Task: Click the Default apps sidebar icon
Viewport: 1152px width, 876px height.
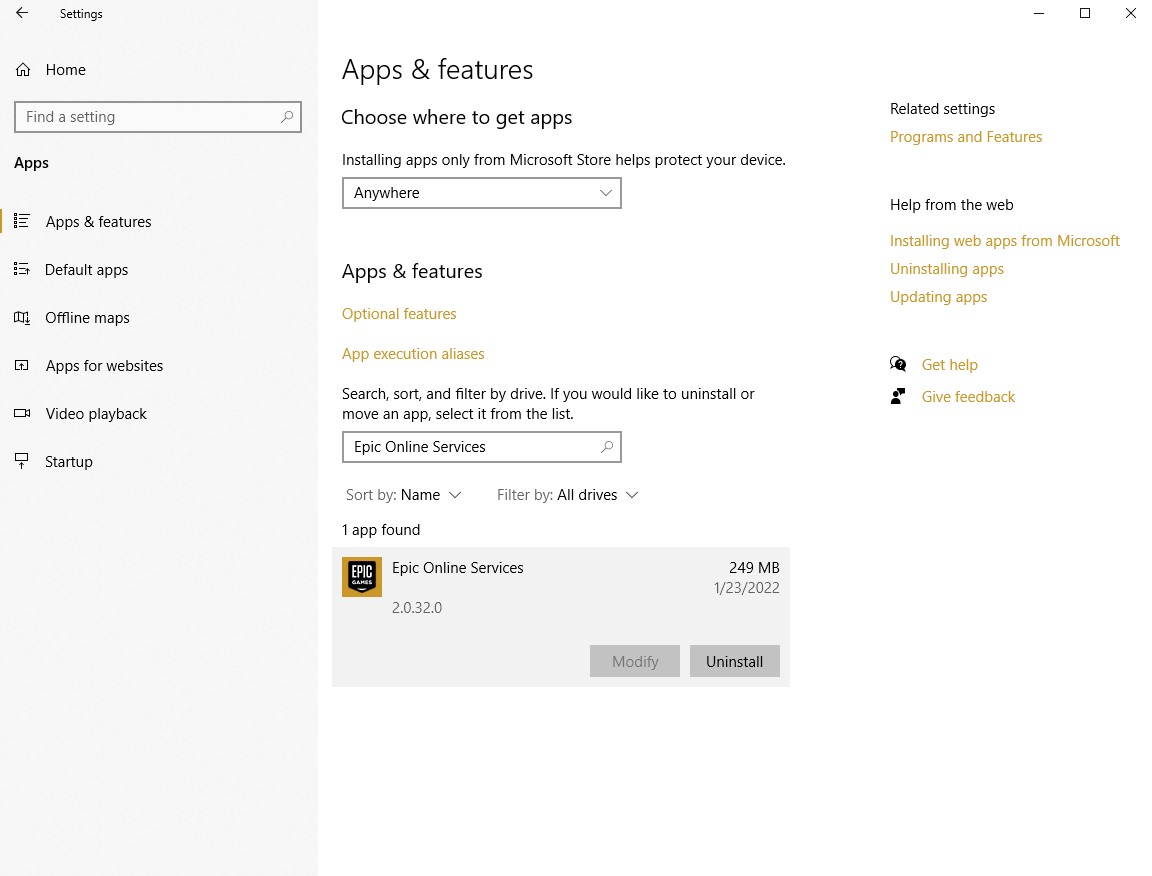Action: (22, 270)
